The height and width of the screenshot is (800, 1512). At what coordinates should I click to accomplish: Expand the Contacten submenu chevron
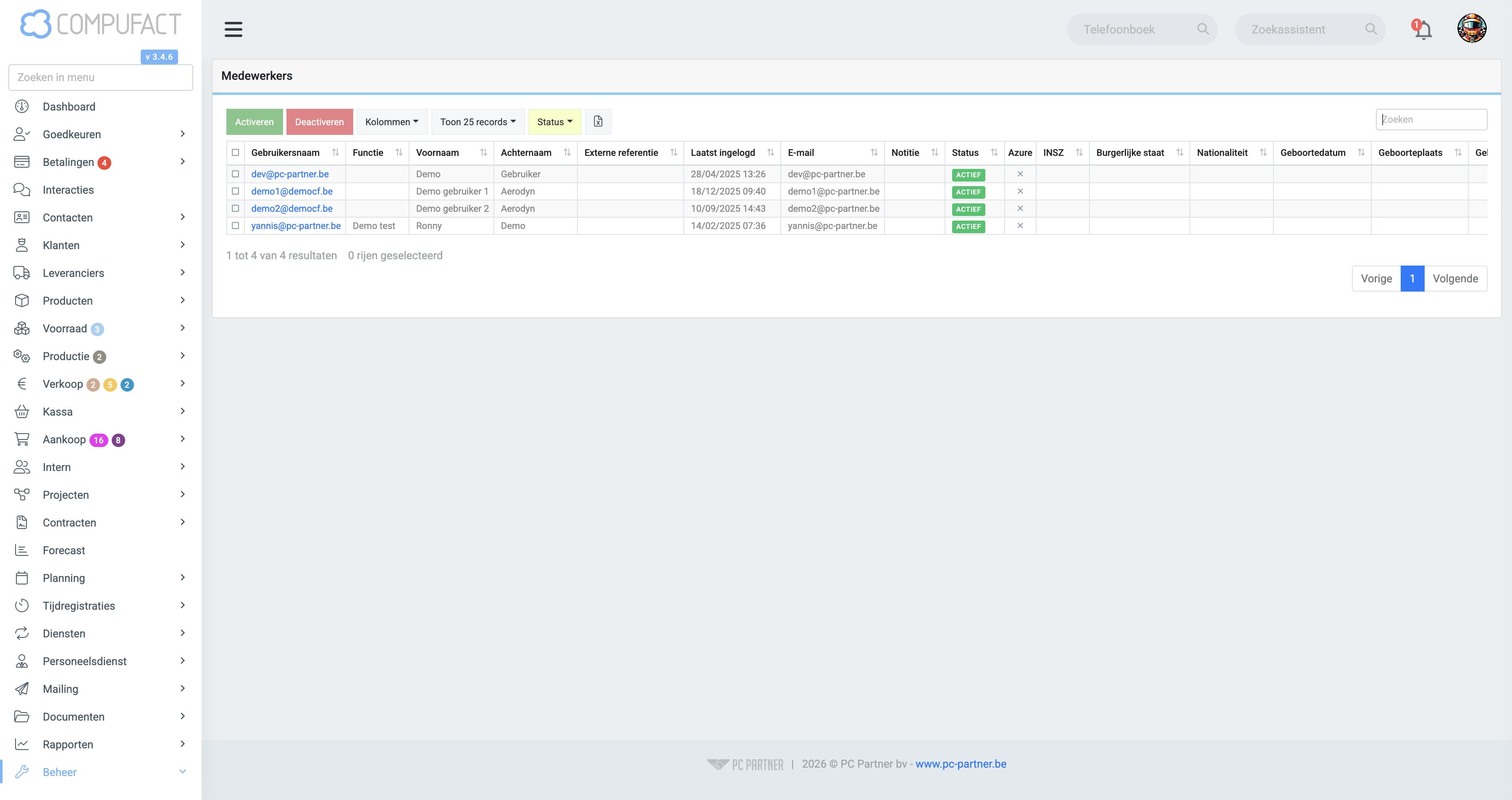pyautogui.click(x=183, y=217)
